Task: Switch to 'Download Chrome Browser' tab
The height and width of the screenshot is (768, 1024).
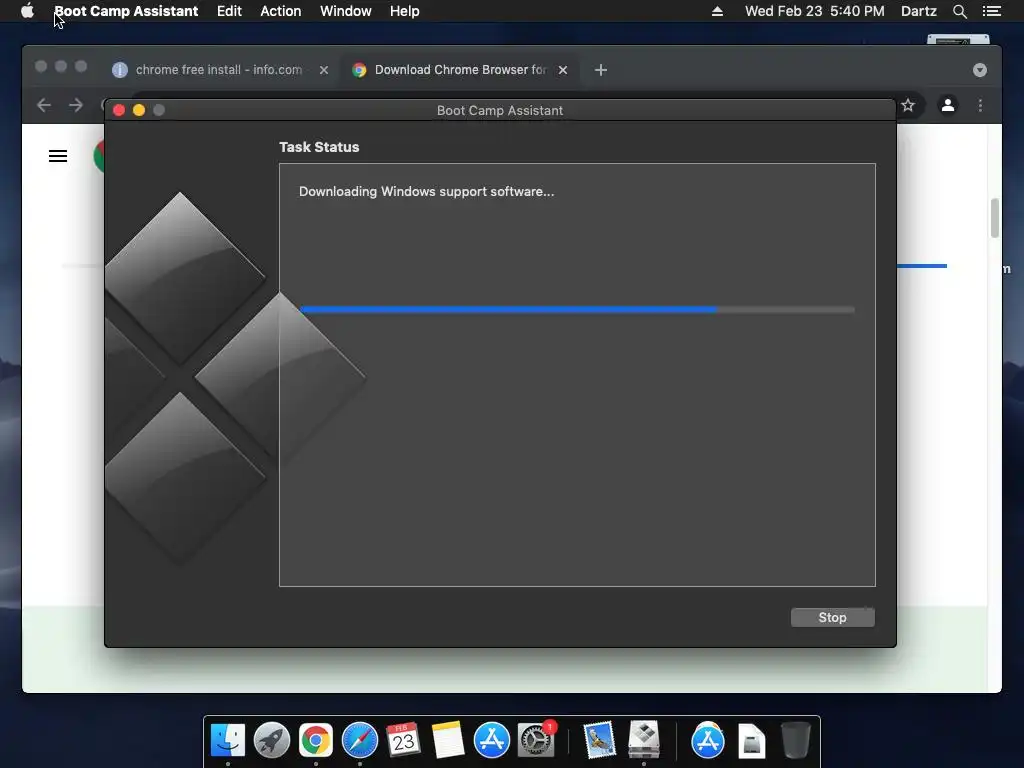Action: click(x=460, y=70)
